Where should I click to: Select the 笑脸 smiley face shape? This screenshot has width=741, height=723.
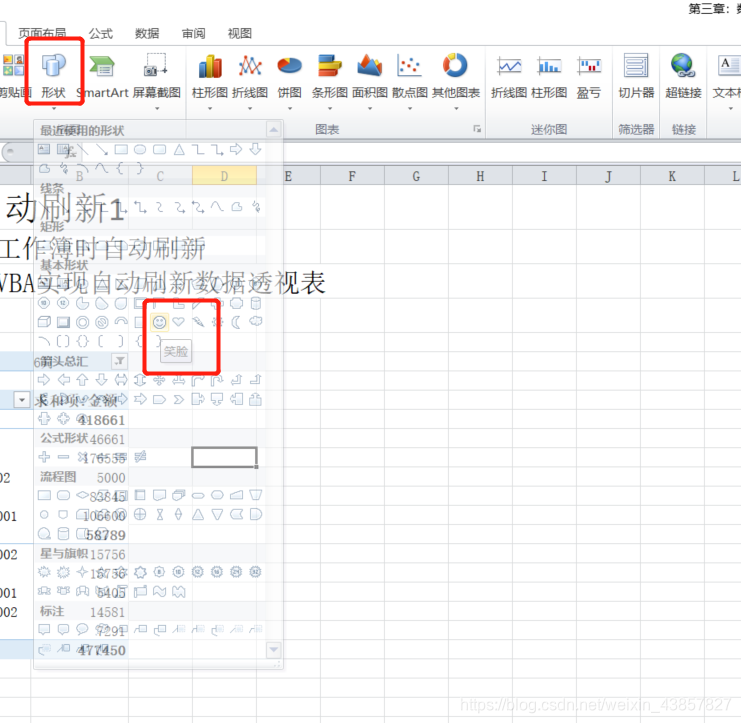click(x=160, y=322)
